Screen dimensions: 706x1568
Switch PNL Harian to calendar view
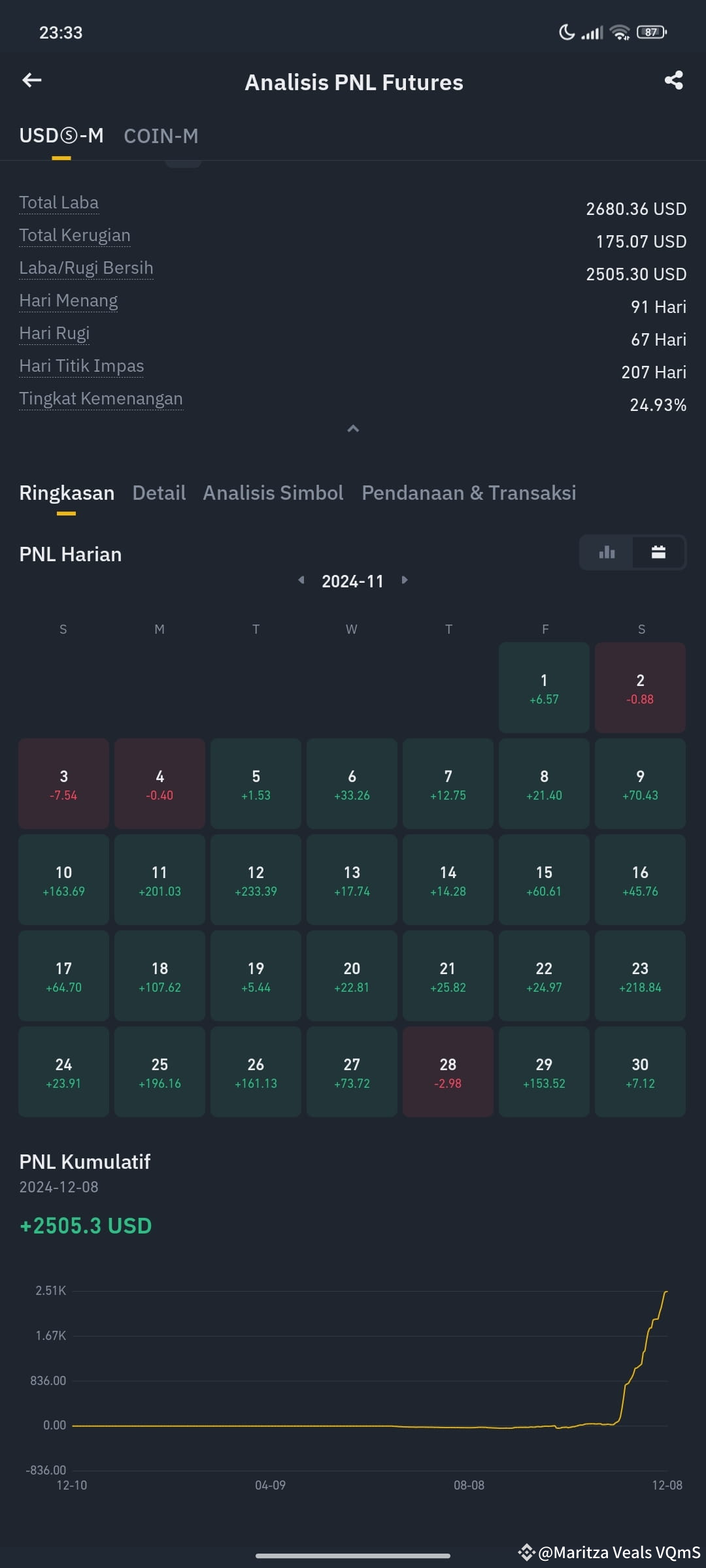click(x=659, y=552)
